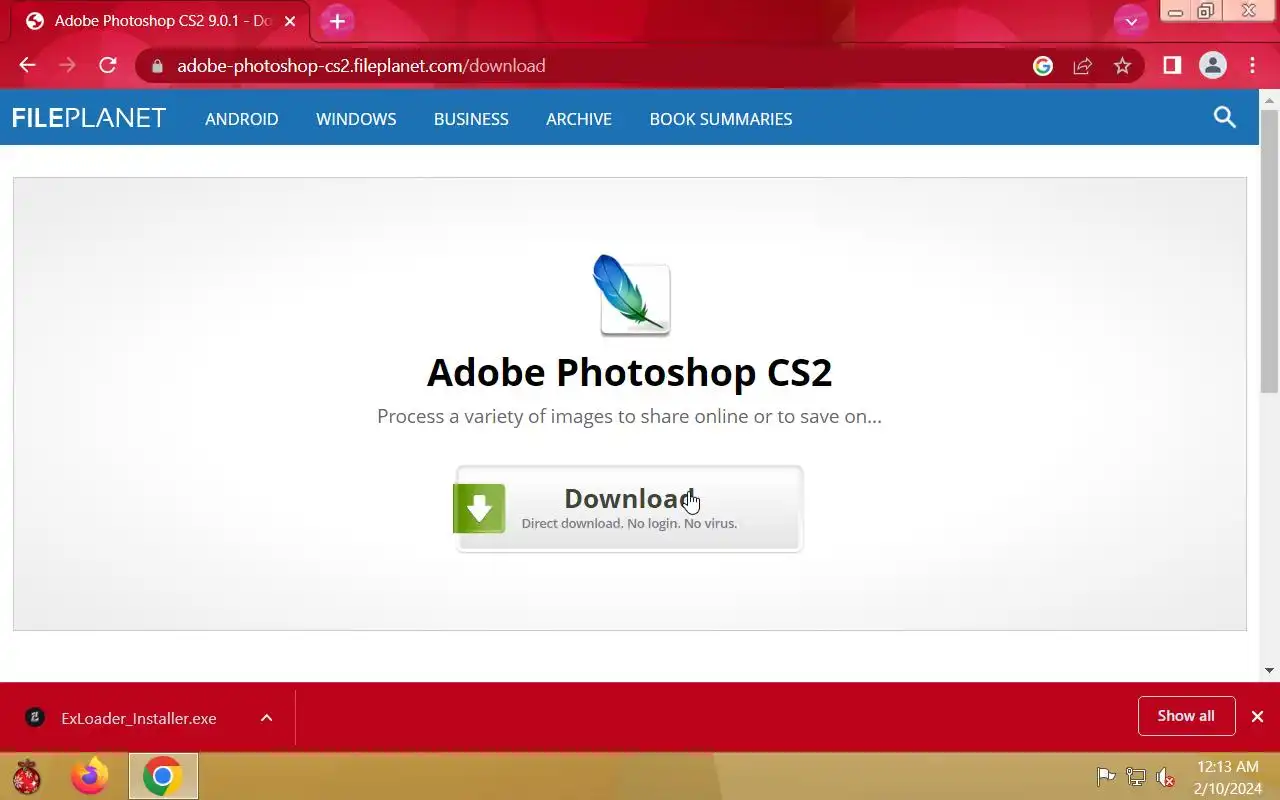This screenshot has width=1280, height=800.
Task: Click Show all downloads button
Action: (x=1186, y=716)
